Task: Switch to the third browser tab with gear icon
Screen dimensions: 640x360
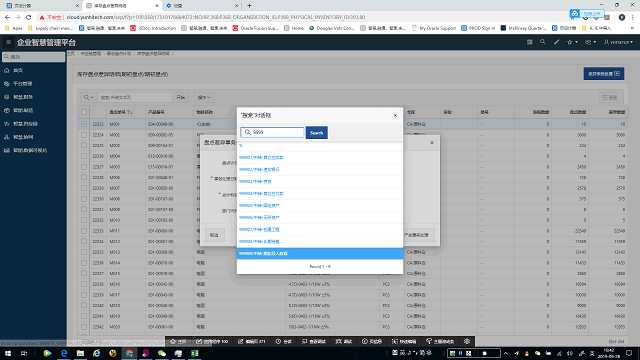Action: point(201,6)
